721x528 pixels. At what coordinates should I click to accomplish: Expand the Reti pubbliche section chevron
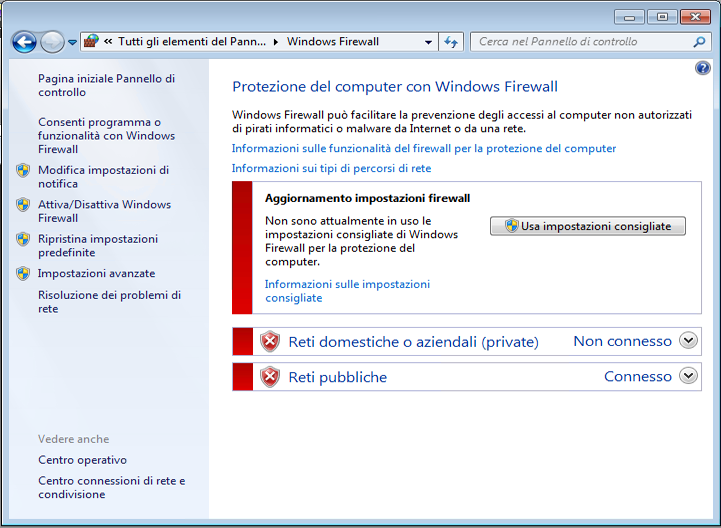[687, 376]
